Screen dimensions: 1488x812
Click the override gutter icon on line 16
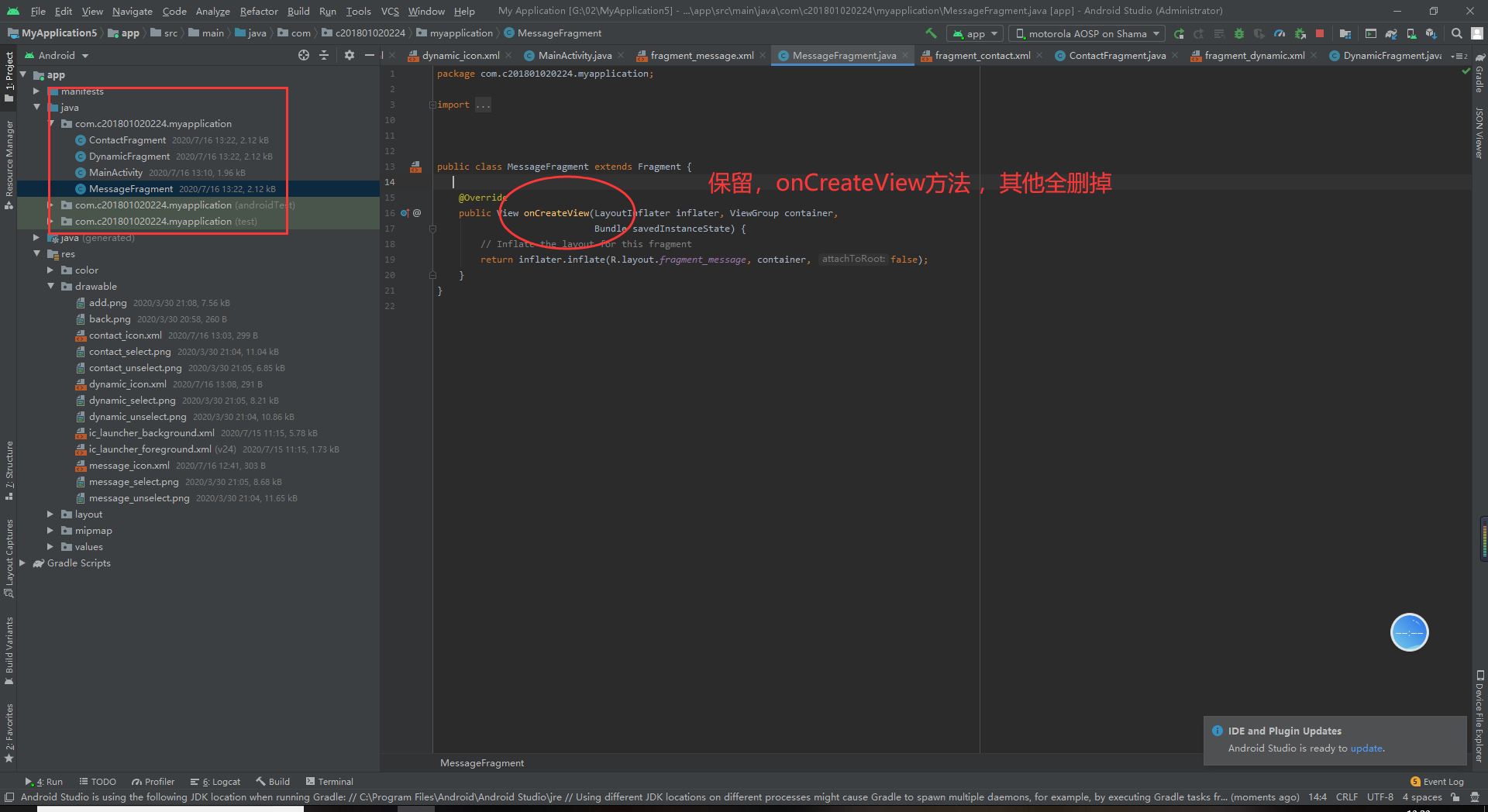tap(405, 213)
